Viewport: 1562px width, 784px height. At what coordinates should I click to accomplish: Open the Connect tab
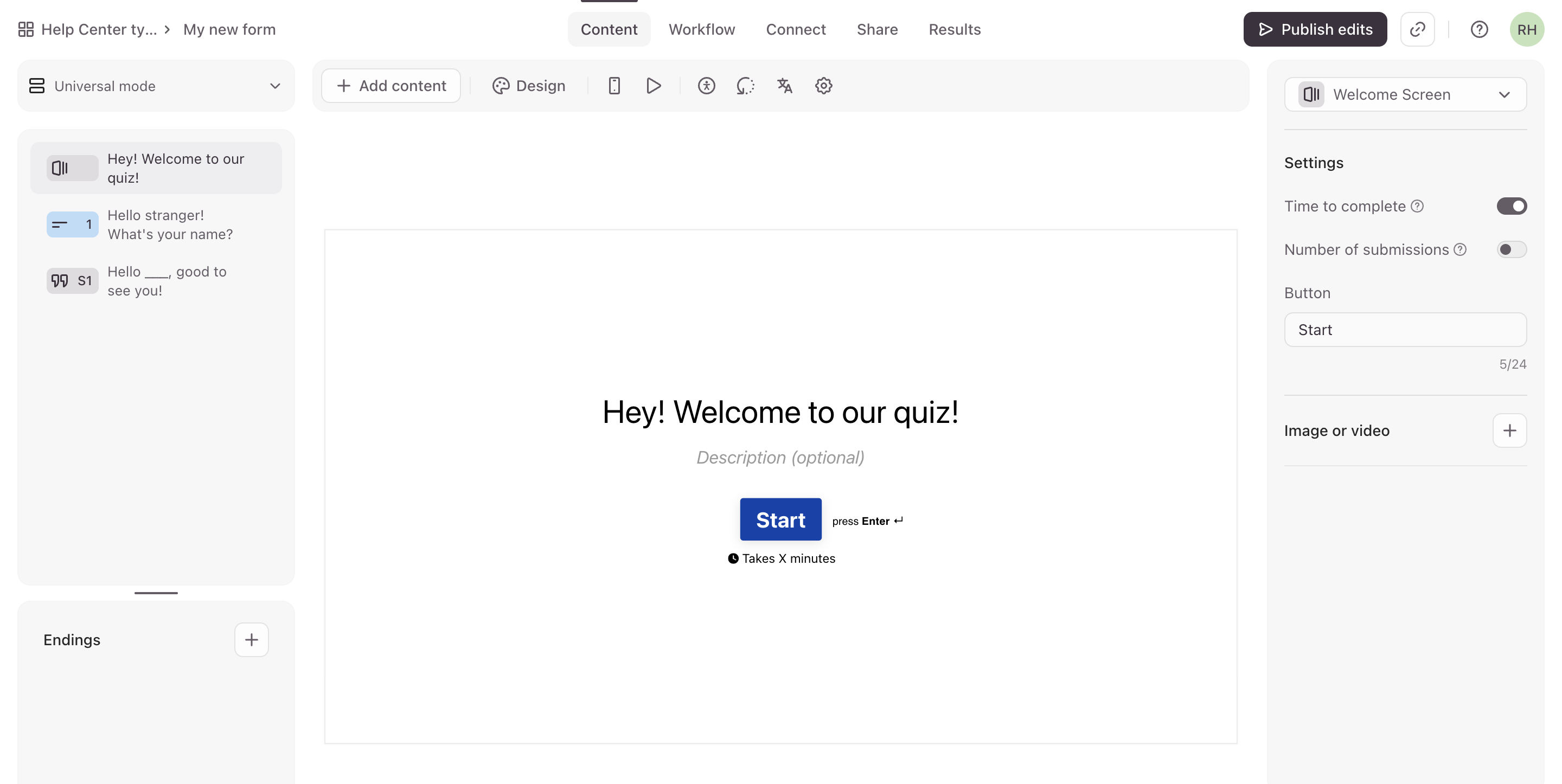click(x=796, y=29)
